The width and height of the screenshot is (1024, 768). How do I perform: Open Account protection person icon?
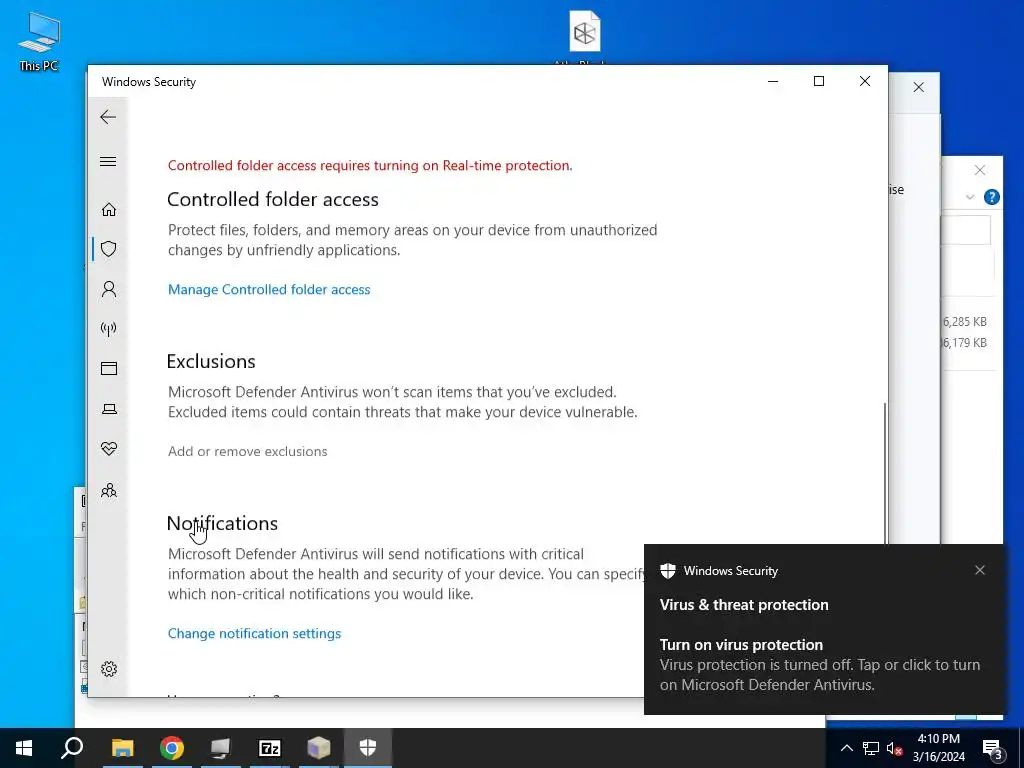[108, 289]
